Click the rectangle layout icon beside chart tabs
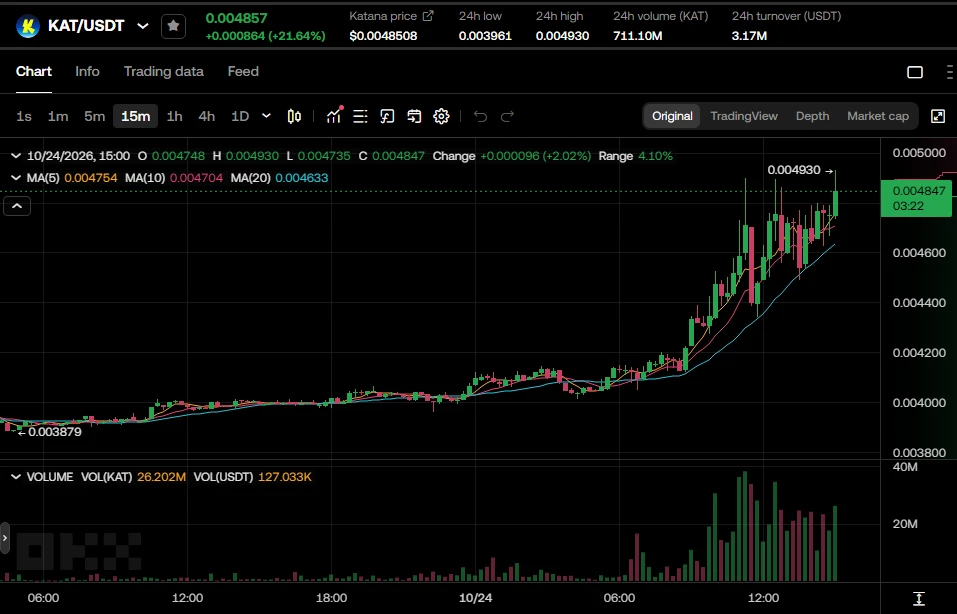 (x=915, y=72)
